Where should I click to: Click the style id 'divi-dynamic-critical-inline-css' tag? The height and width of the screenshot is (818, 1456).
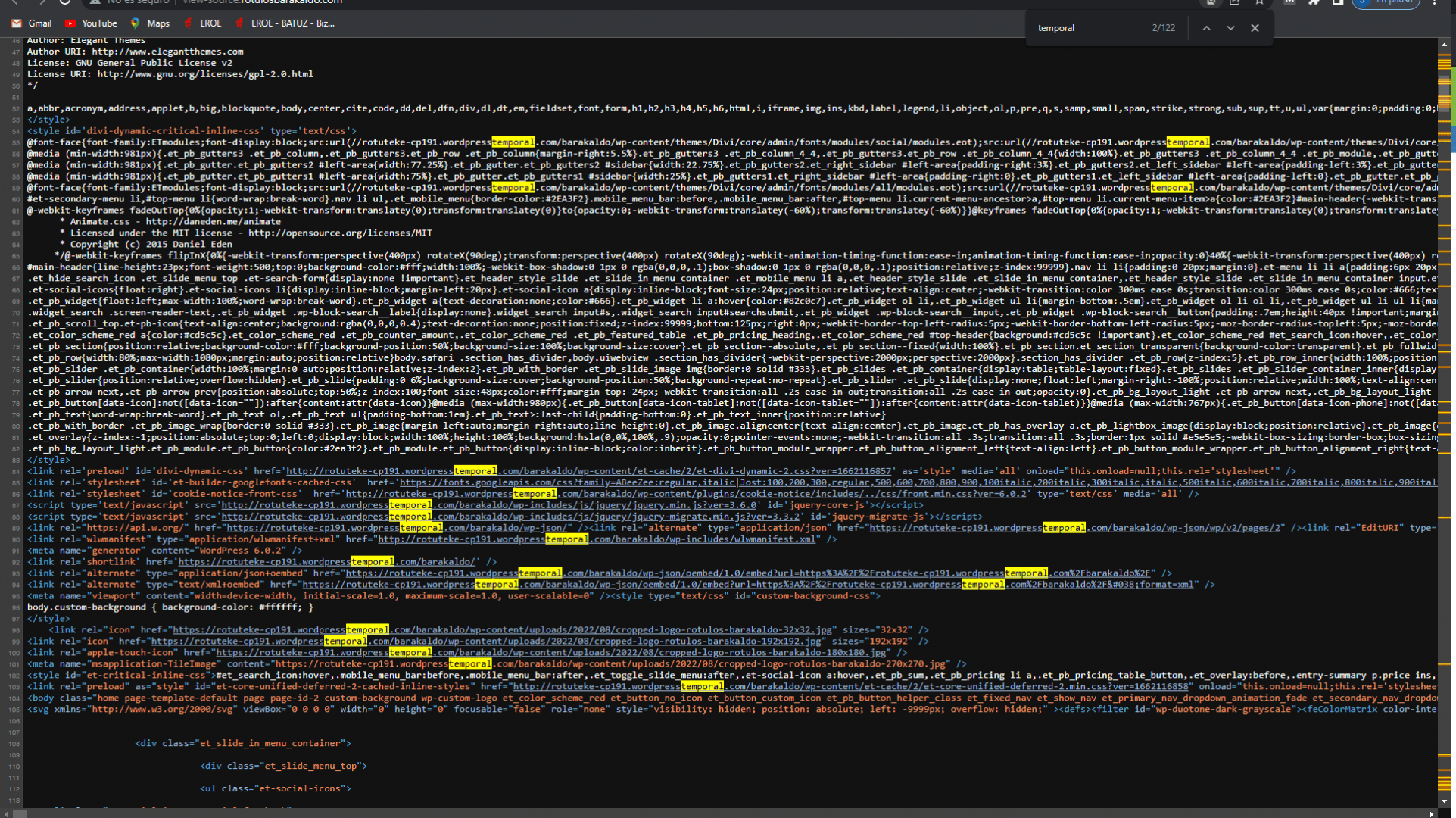[192, 131]
